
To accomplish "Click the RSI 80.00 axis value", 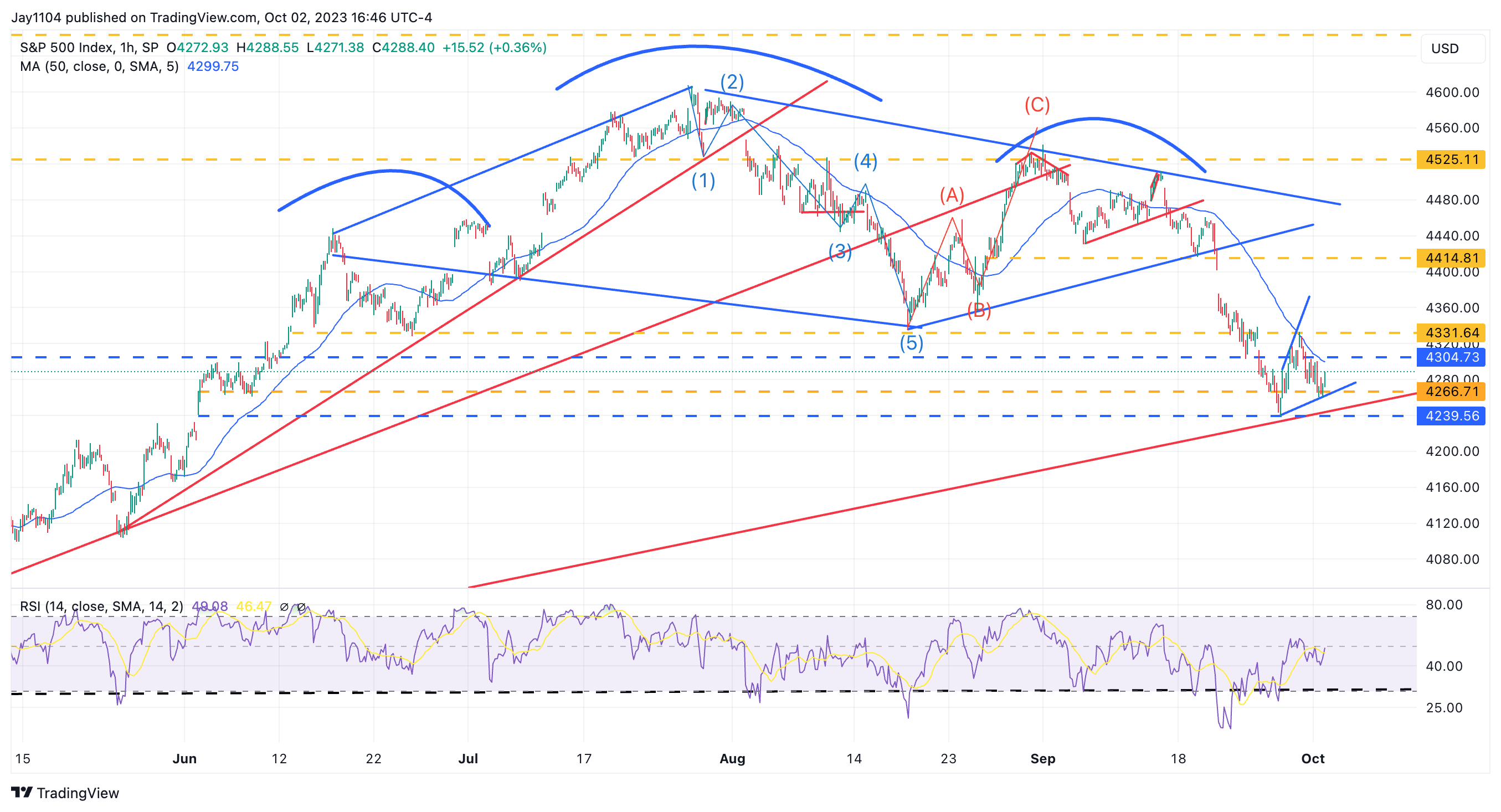I will 1444,605.
